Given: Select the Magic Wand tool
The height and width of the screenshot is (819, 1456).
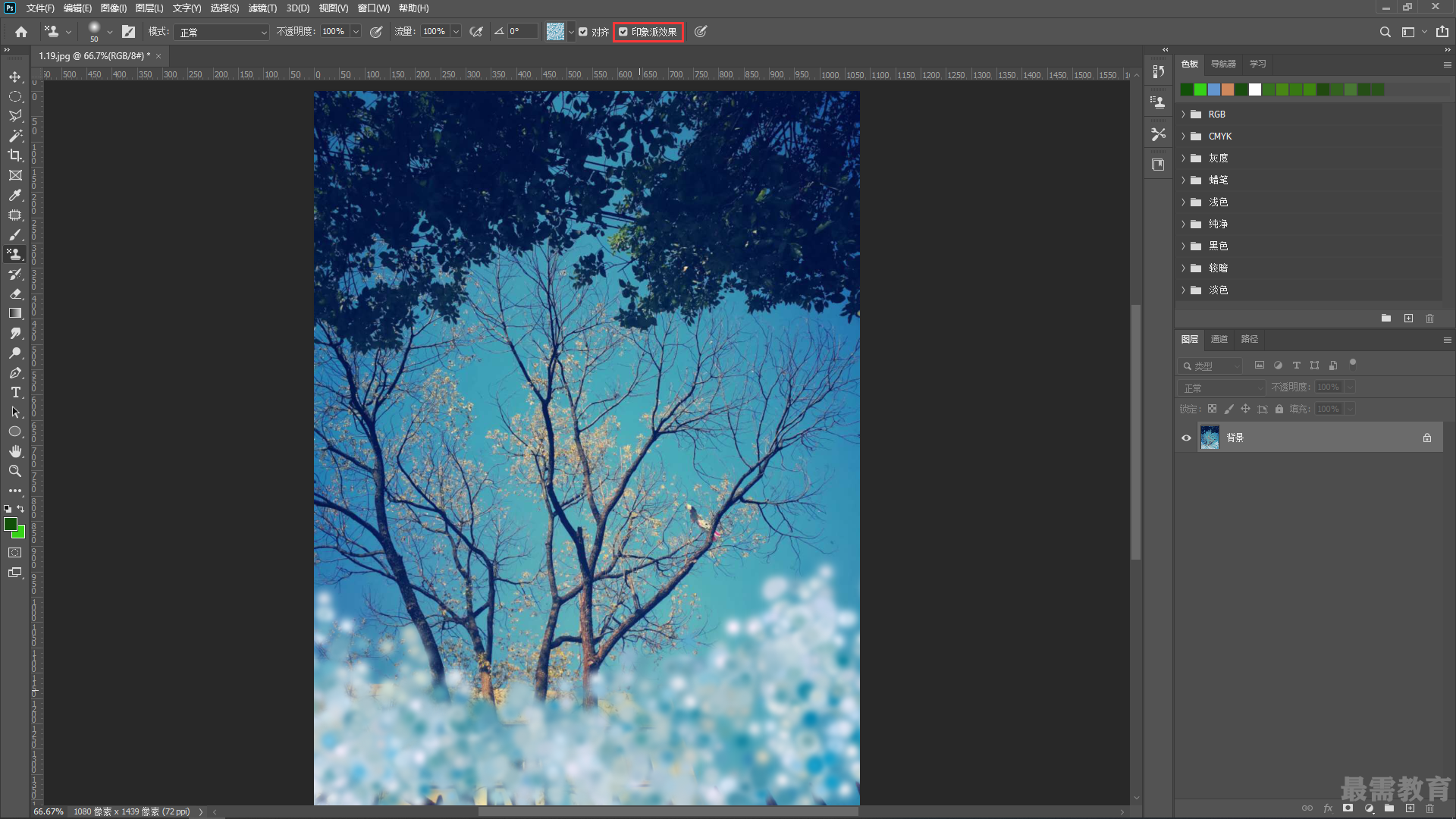Looking at the screenshot, I should pos(15,136).
